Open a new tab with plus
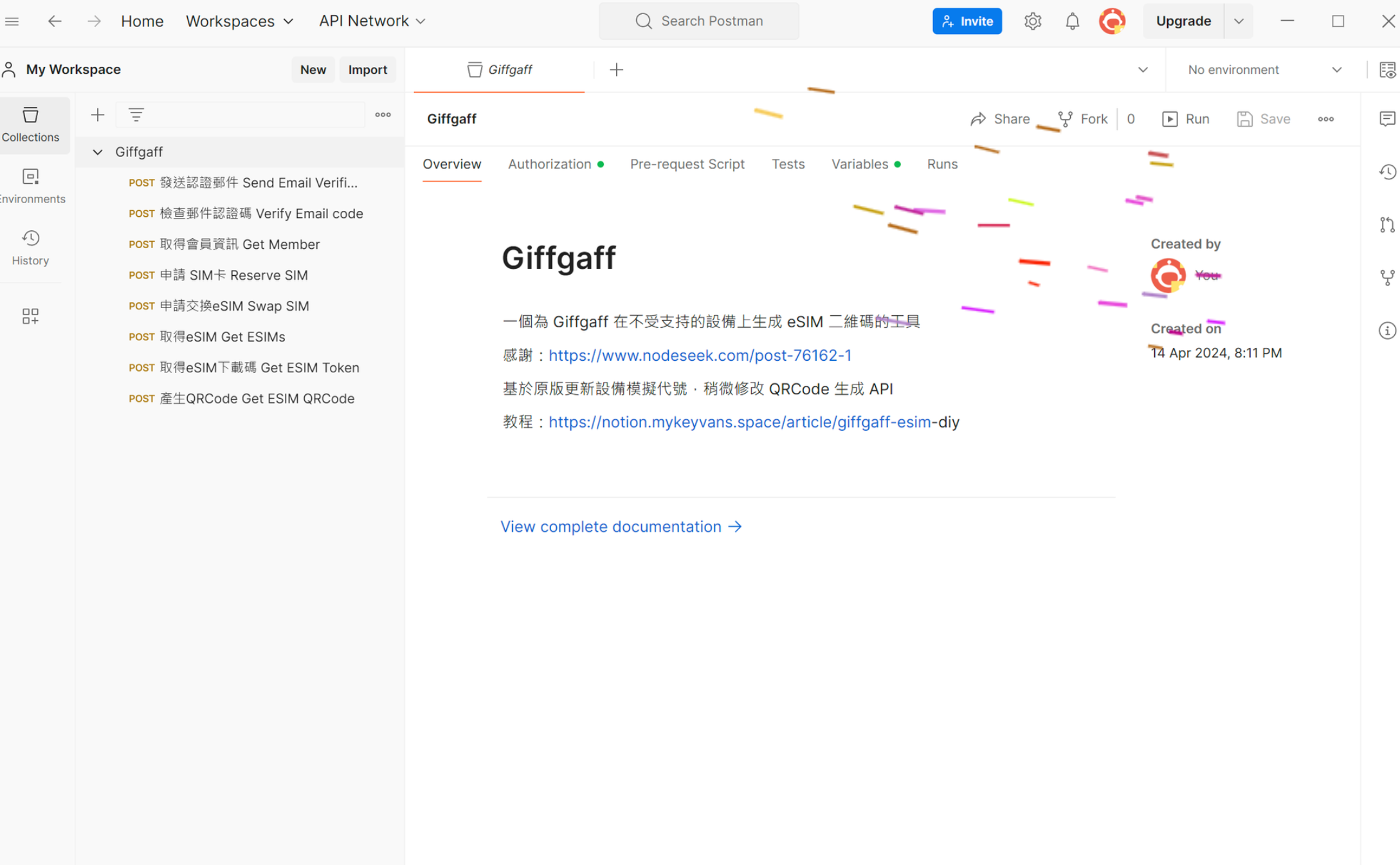Image resolution: width=1400 pixels, height=865 pixels. tap(616, 69)
